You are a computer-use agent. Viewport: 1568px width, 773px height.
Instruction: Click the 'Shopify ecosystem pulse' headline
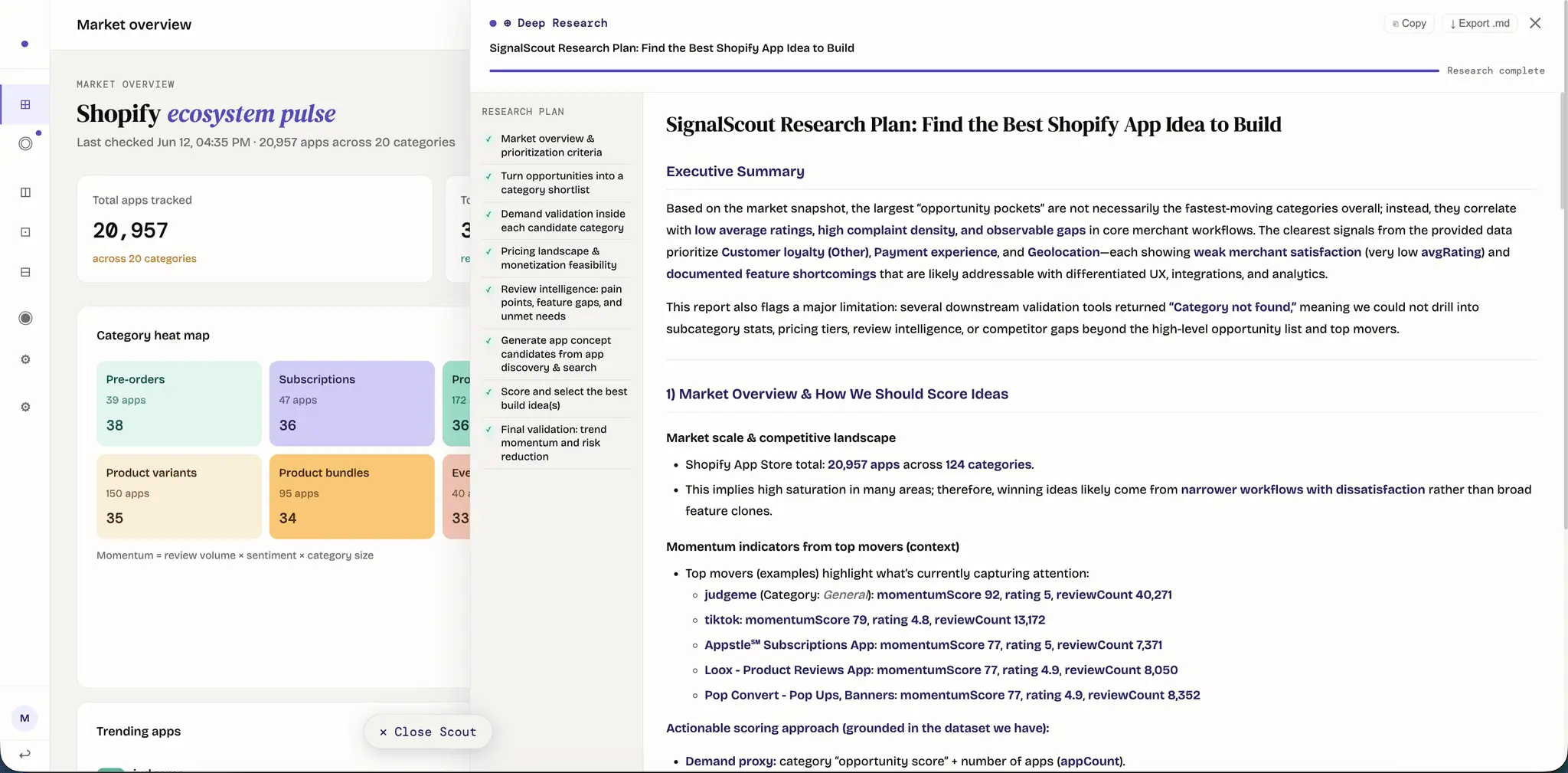[206, 113]
